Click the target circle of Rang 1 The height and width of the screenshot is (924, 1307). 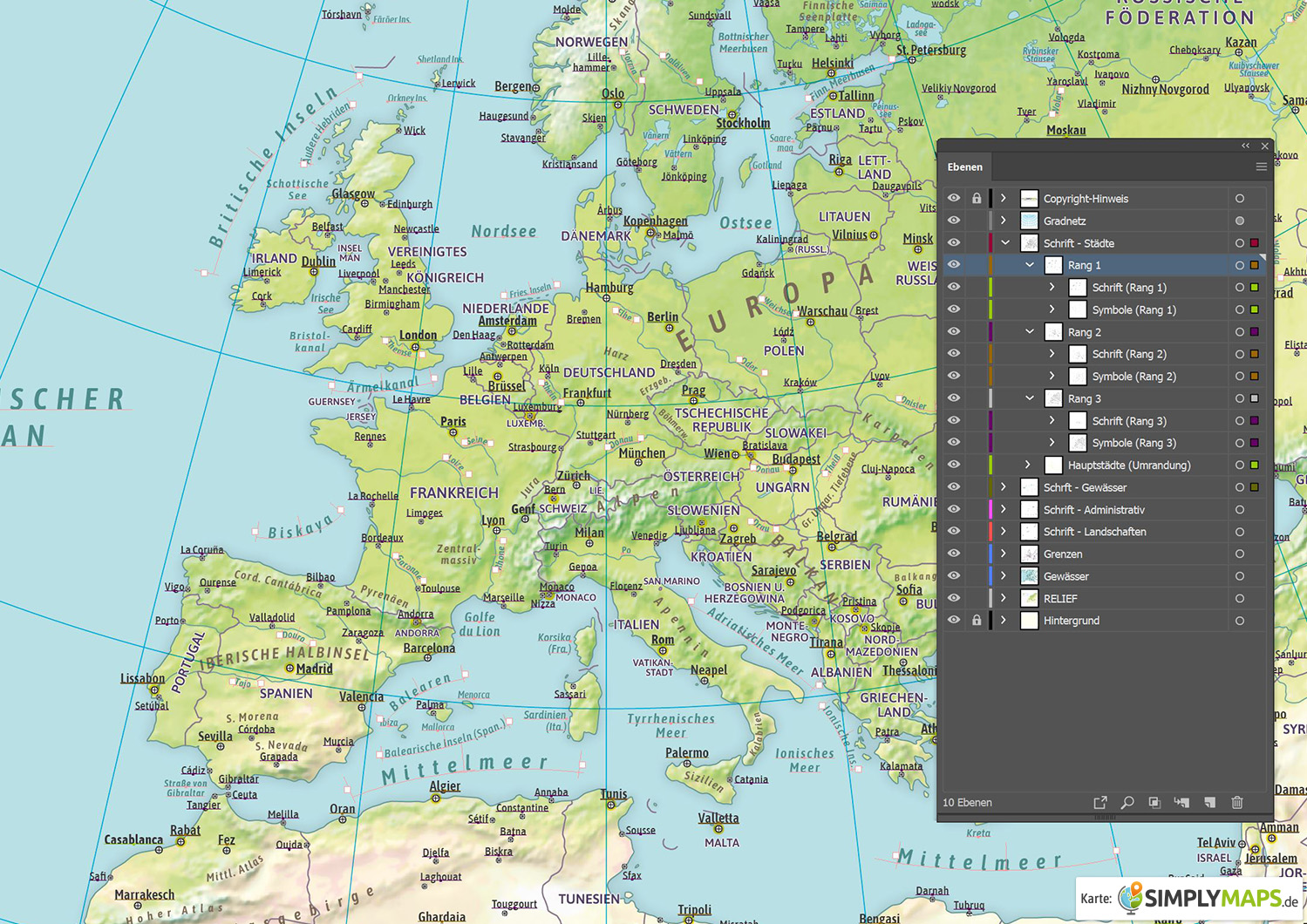(x=1240, y=265)
